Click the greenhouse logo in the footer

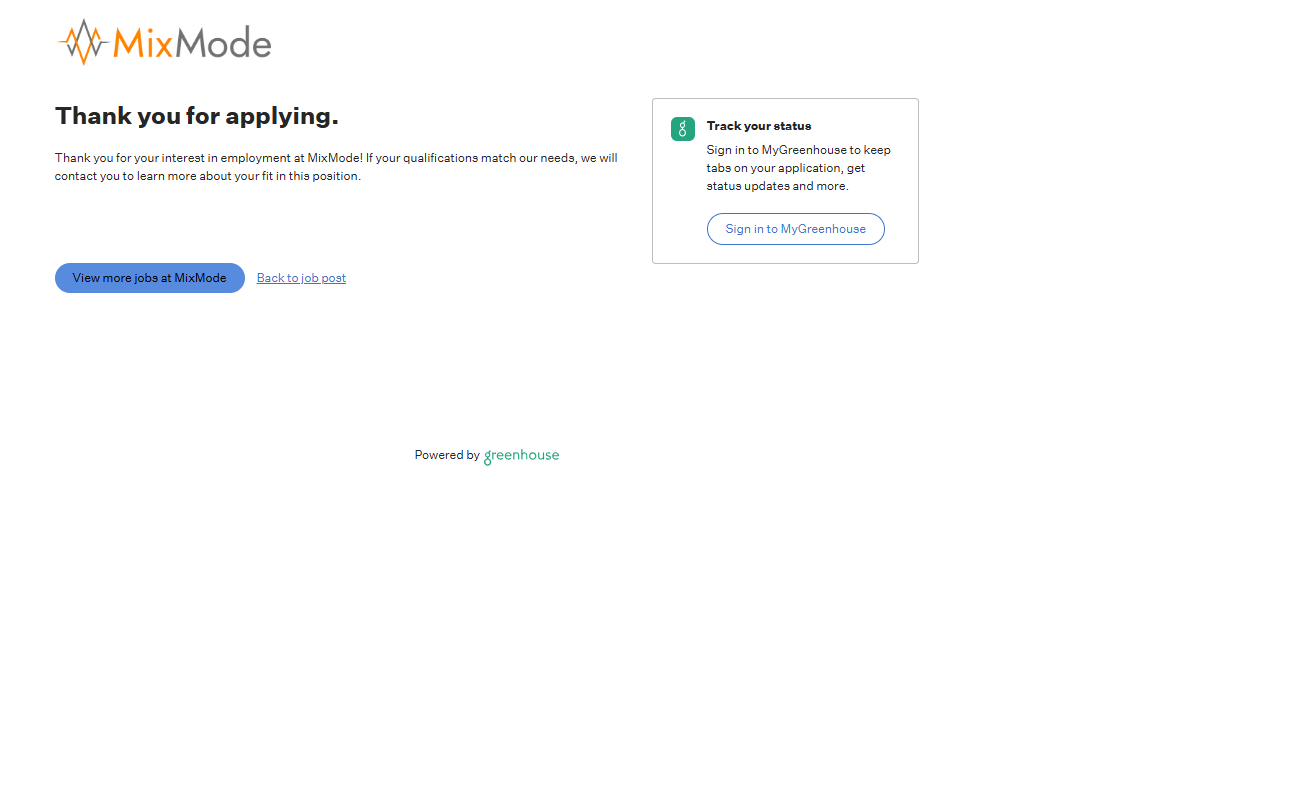click(521, 456)
